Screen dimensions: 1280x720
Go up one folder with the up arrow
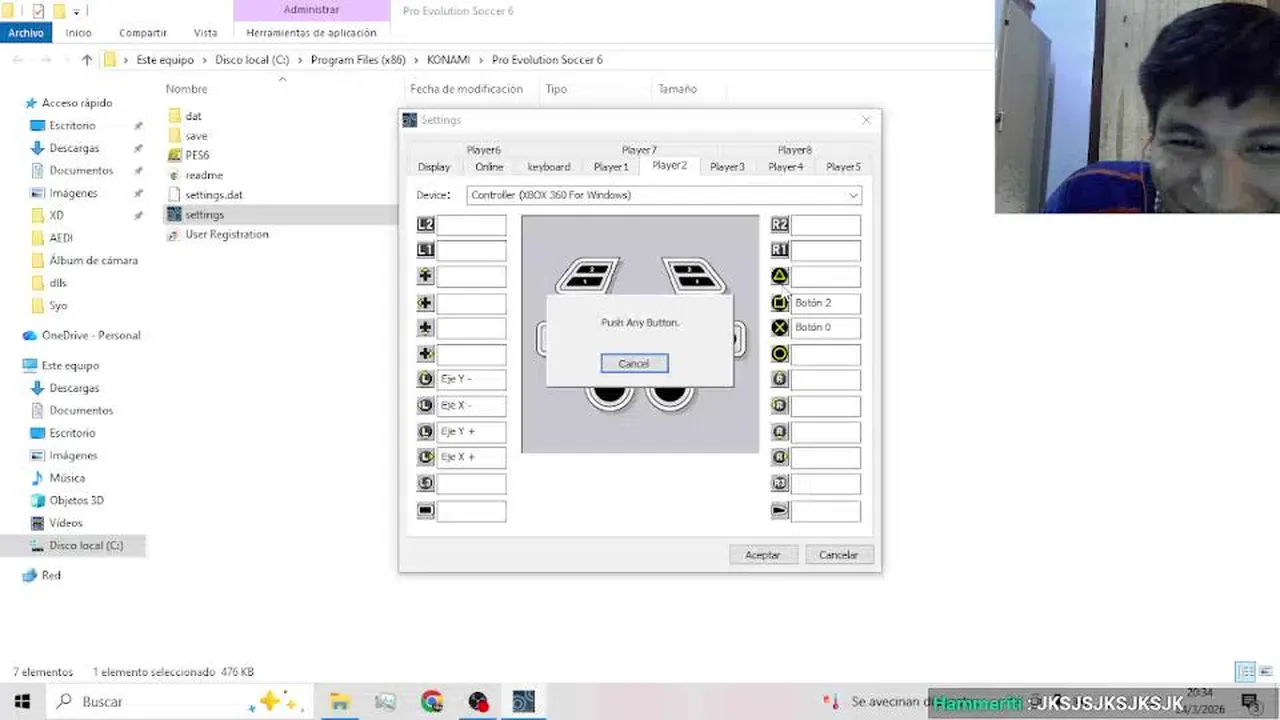point(87,60)
